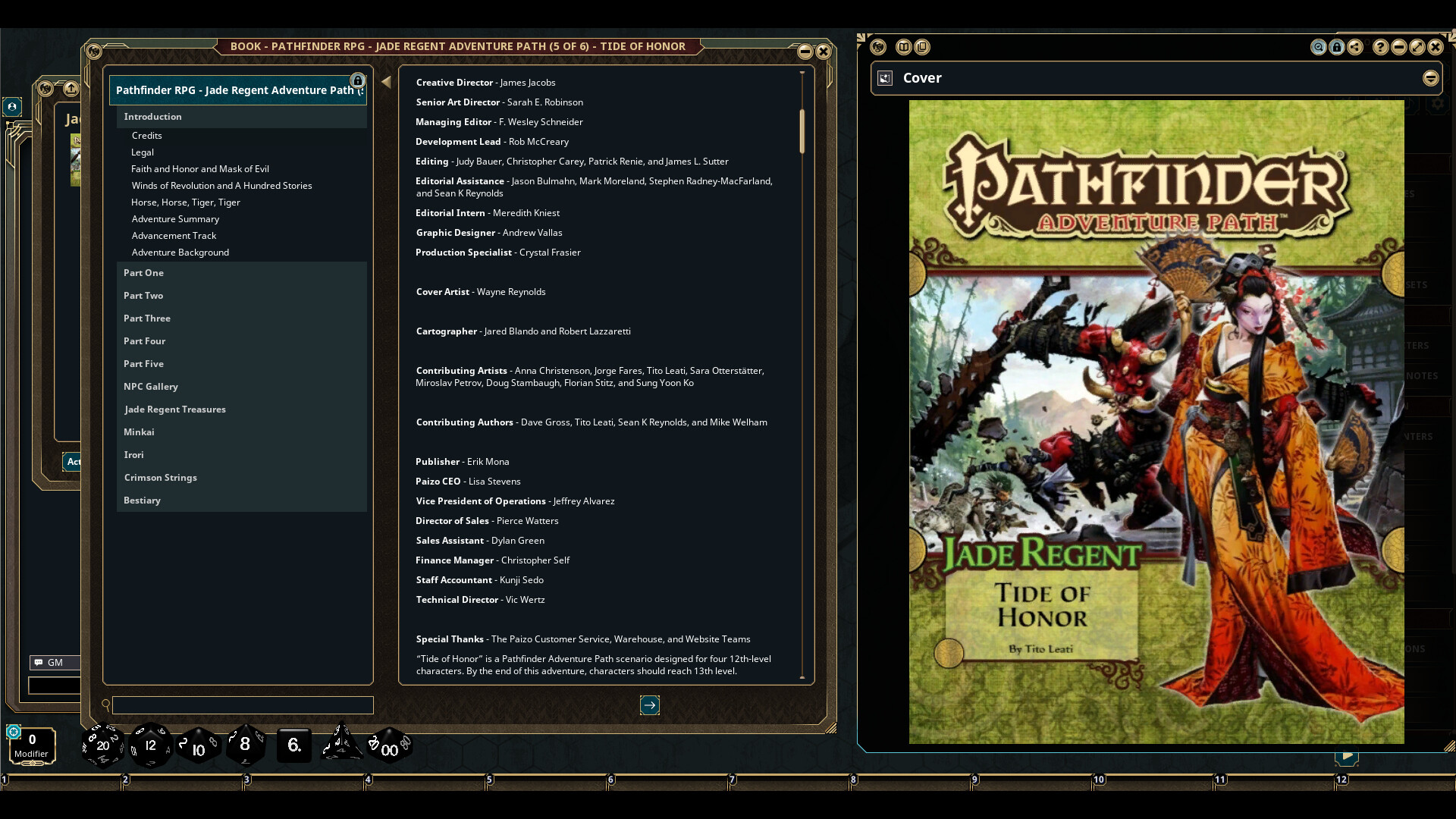Expand the Part Two chapter
The height and width of the screenshot is (819, 1456).
pos(241,296)
